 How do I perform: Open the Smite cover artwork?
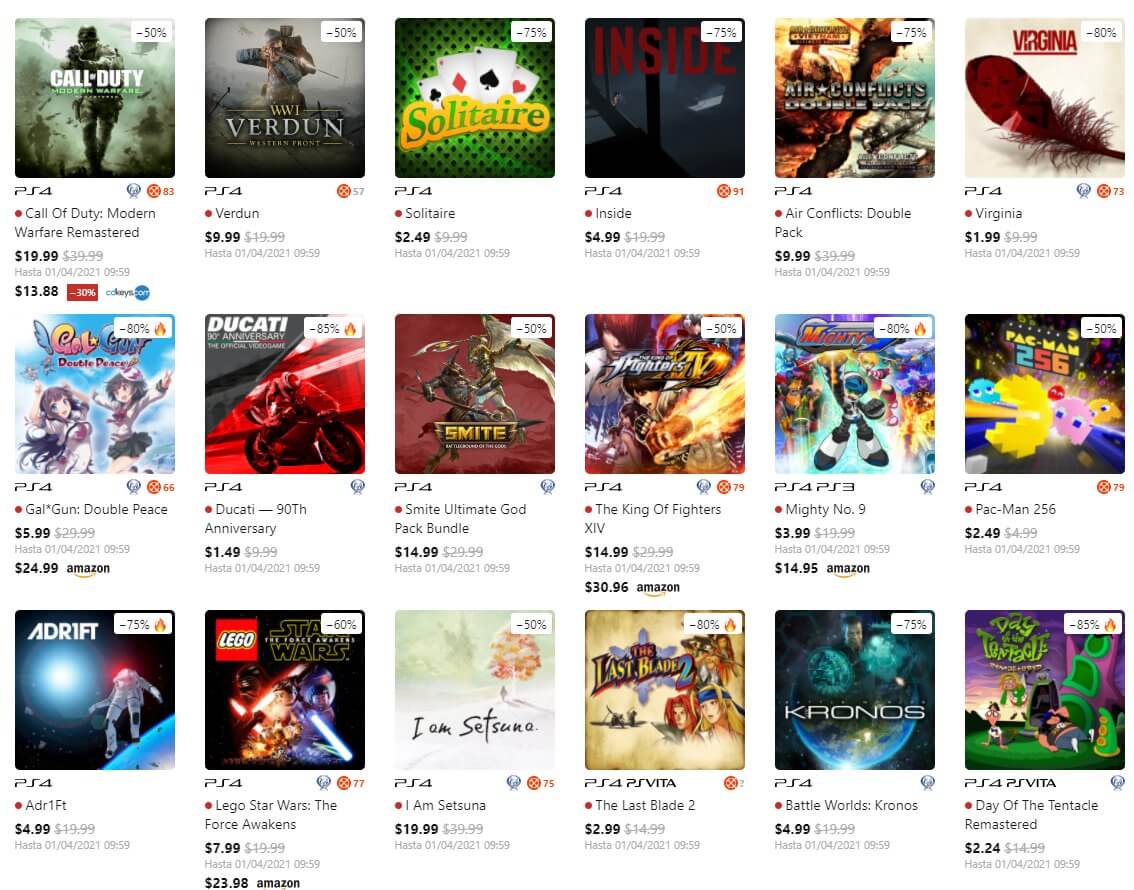click(474, 393)
